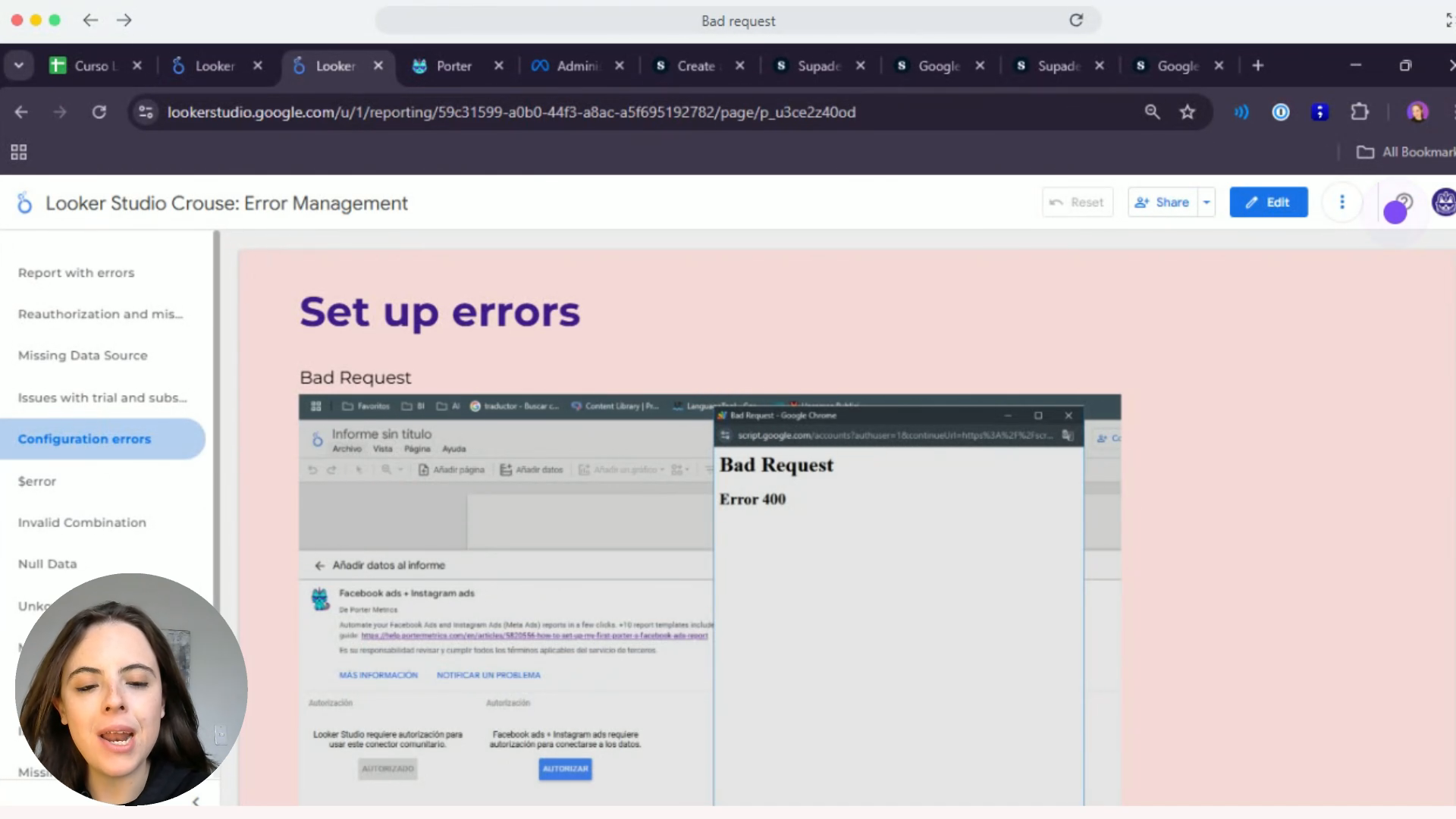The image size is (1456, 819).
Task: Expand the Share dropdown arrow
Action: [x=1207, y=202]
